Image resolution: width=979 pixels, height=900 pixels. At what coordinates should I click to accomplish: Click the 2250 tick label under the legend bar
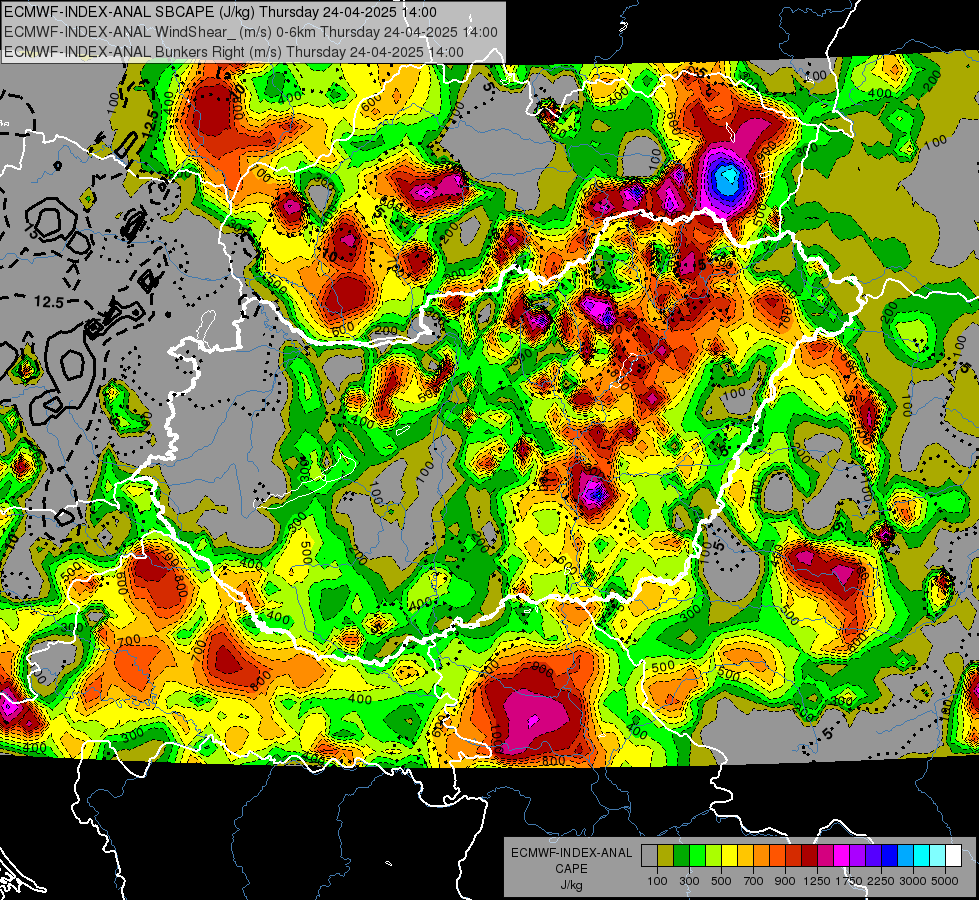click(881, 881)
